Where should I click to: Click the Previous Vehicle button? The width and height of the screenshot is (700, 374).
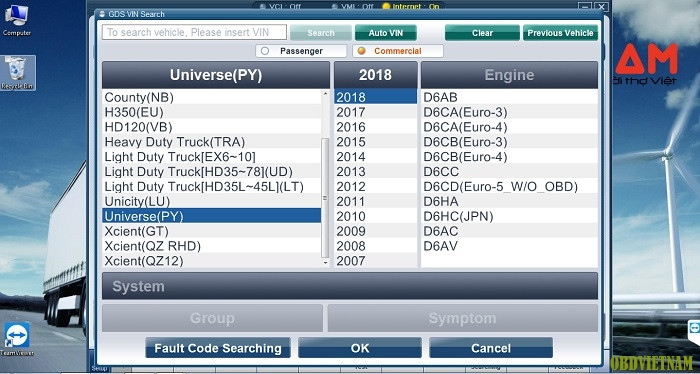point(560,33)
